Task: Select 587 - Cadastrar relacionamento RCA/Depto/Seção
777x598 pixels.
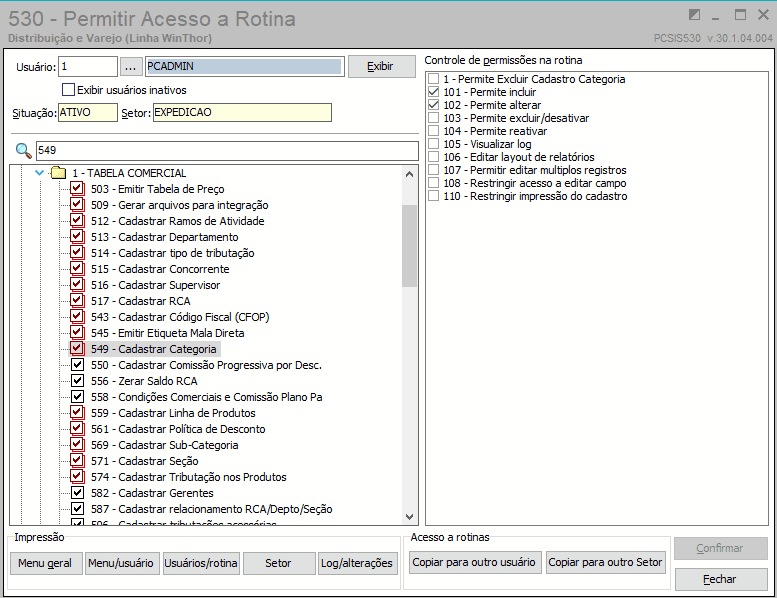Action: (x=212, y=509)
